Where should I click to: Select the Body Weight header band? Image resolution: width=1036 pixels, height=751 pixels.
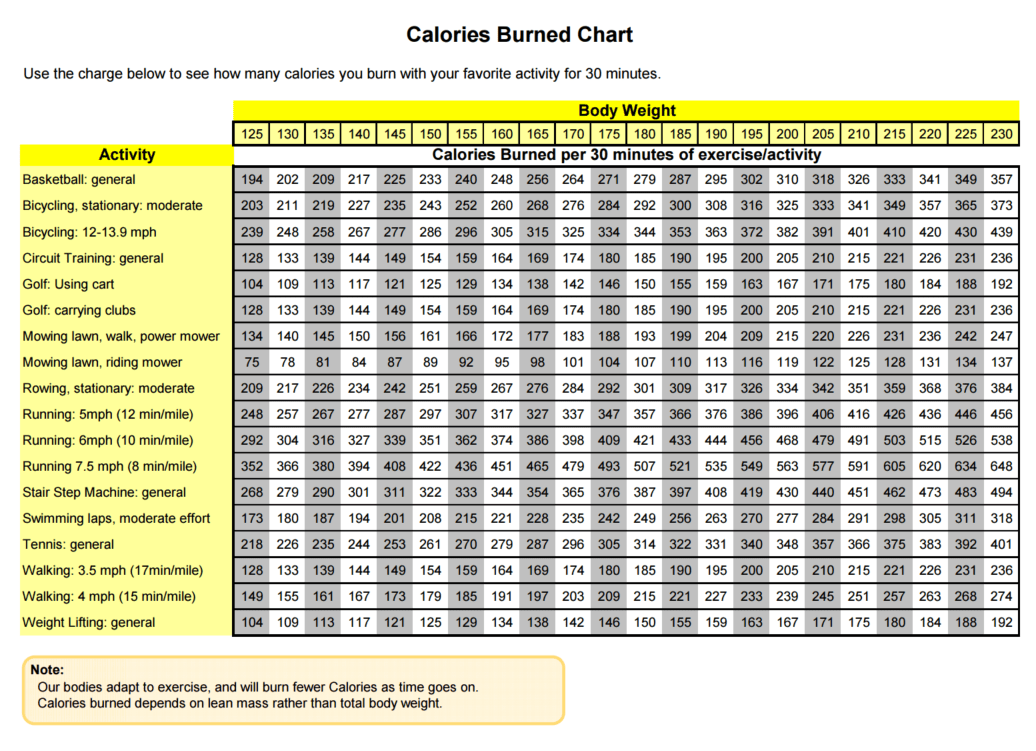pyautogui.click(x=626, y=110)
